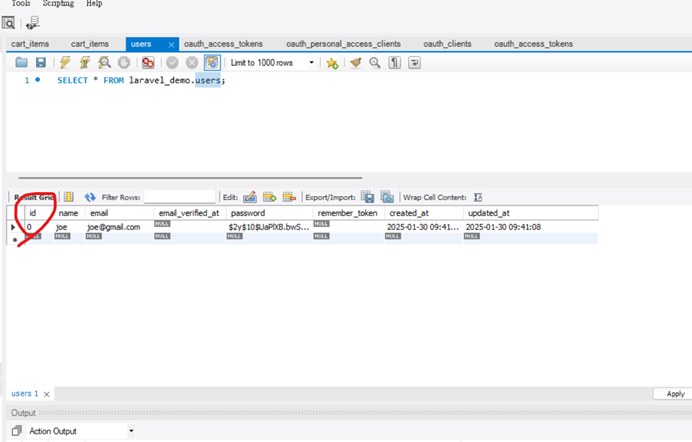
Task: Execute the whole SQL script
Action: pos(65,63)
